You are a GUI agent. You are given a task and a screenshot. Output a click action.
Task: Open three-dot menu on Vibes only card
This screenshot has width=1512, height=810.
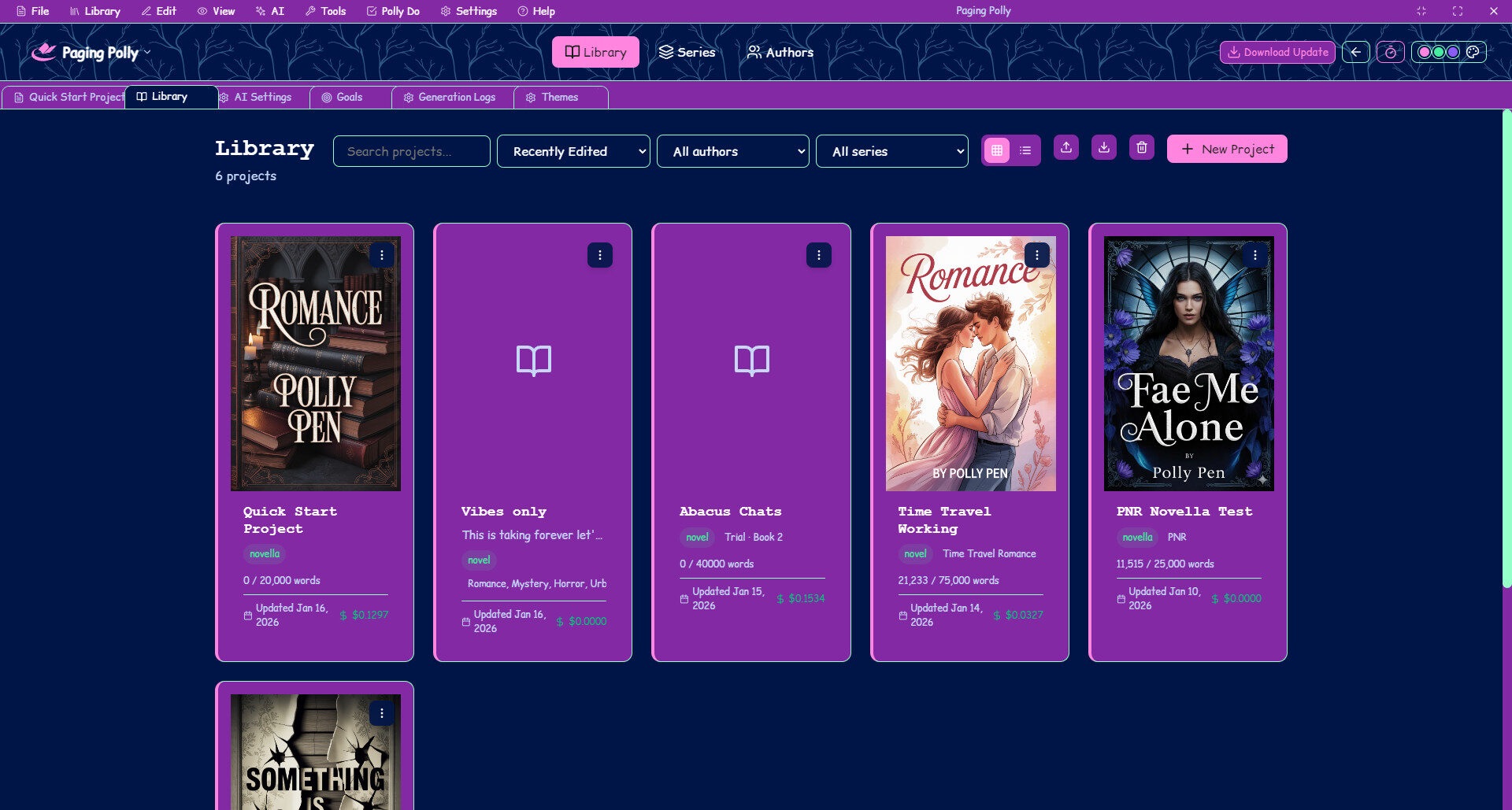600,255
